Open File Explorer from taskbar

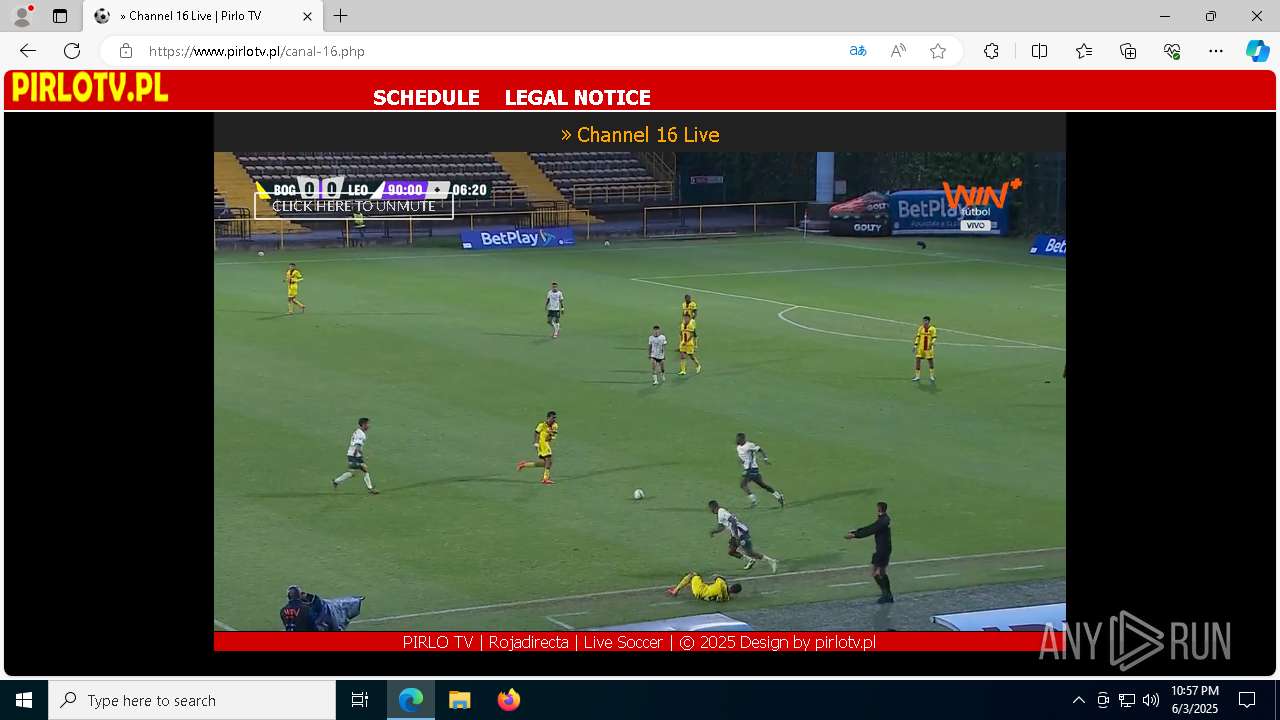click(x=460, y=700)
